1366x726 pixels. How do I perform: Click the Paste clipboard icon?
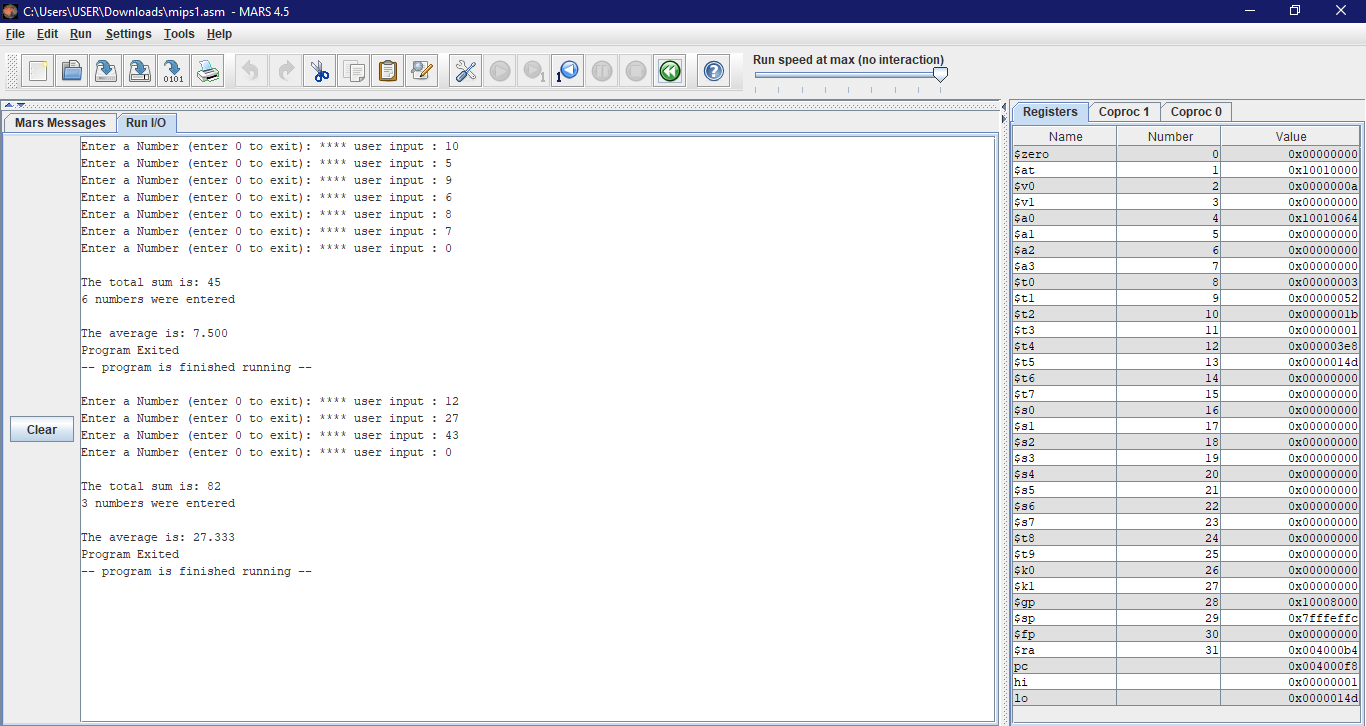tap(387, 71)
